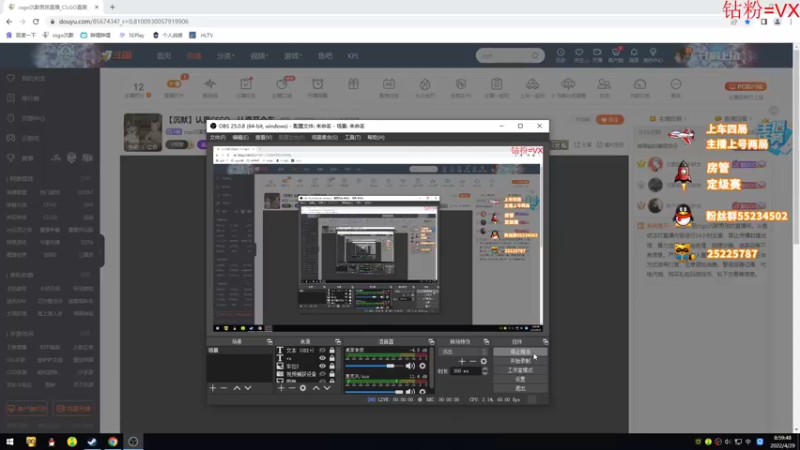Pop out the Controls dock panel

click(x=545, y=342)
